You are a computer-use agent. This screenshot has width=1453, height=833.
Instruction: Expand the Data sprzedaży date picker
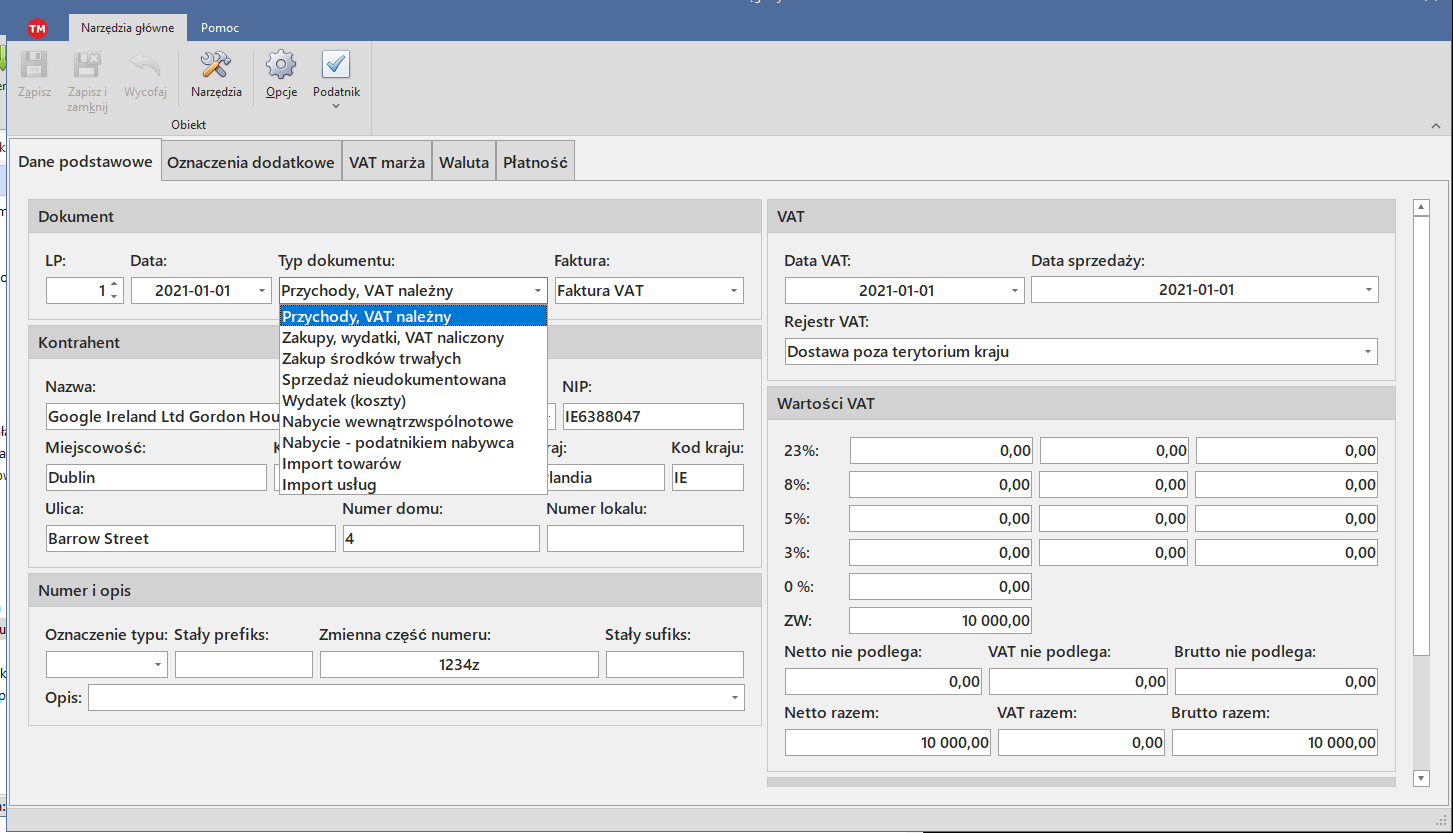(x=1367, y=290)
